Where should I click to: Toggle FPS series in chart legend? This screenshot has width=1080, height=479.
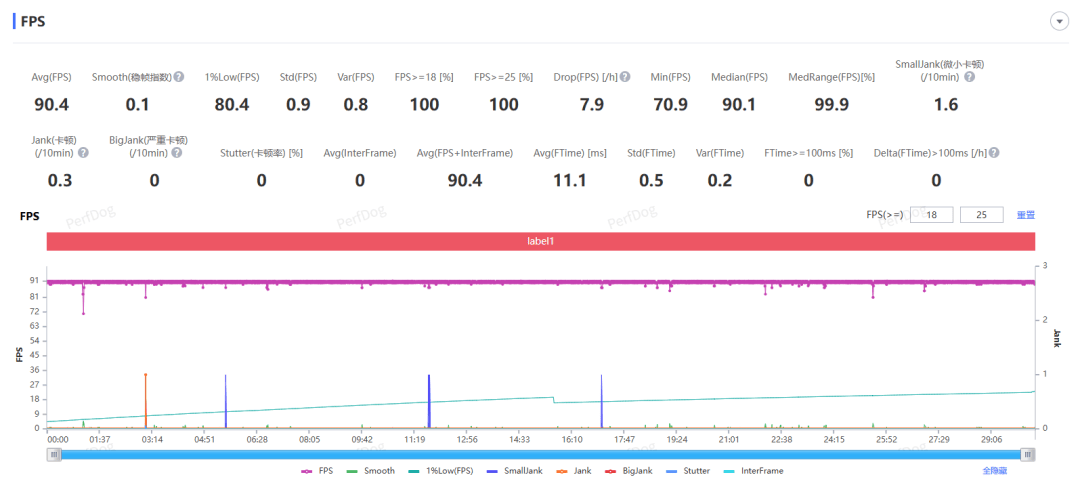318,470
